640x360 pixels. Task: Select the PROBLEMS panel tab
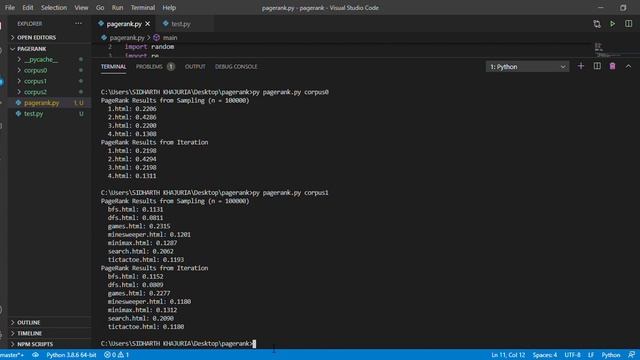155,67
